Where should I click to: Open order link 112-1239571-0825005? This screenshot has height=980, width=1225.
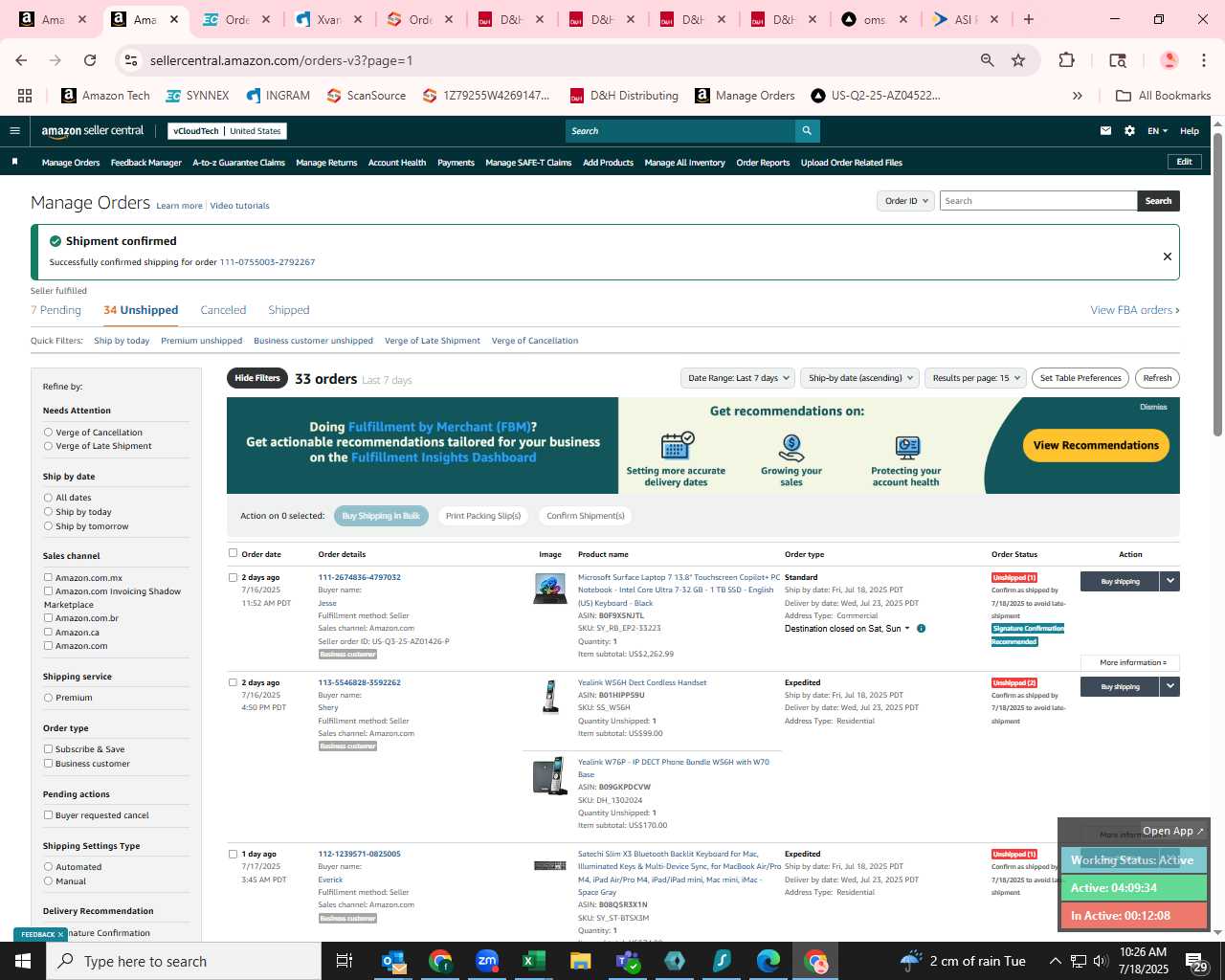coord(359,854)
